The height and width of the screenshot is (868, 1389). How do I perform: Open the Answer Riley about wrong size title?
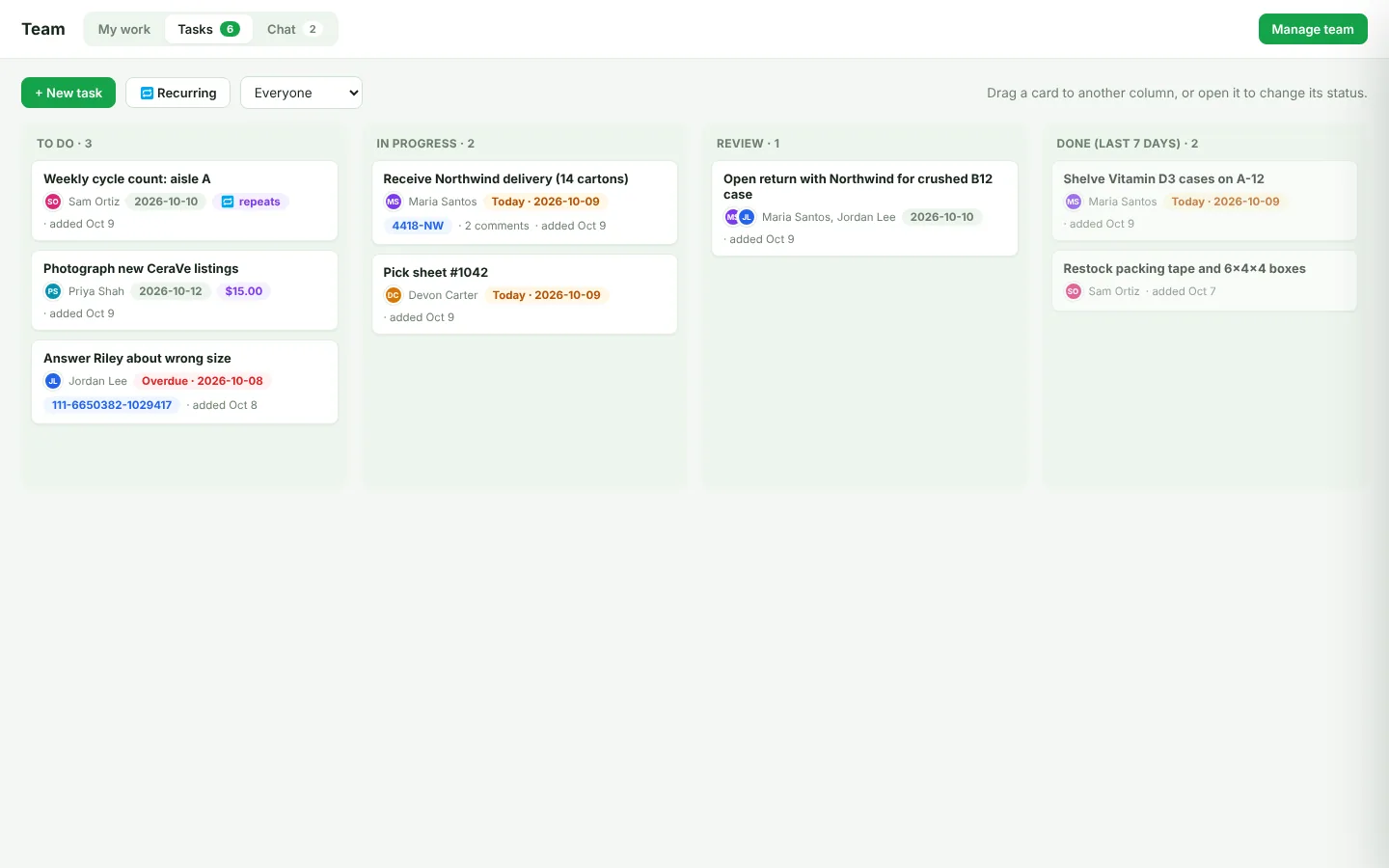(x=137, y=358)
